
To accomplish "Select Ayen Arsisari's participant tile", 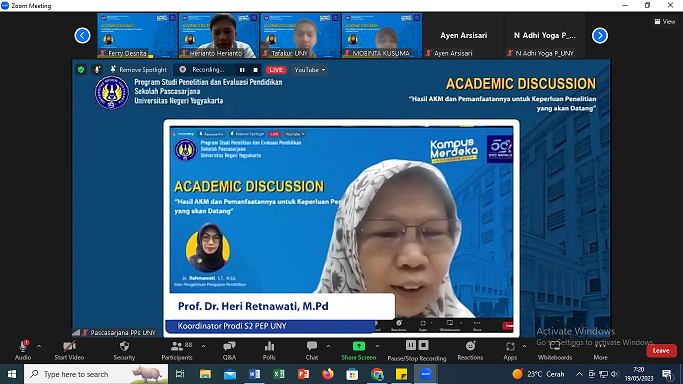I will tap(463, 35).
